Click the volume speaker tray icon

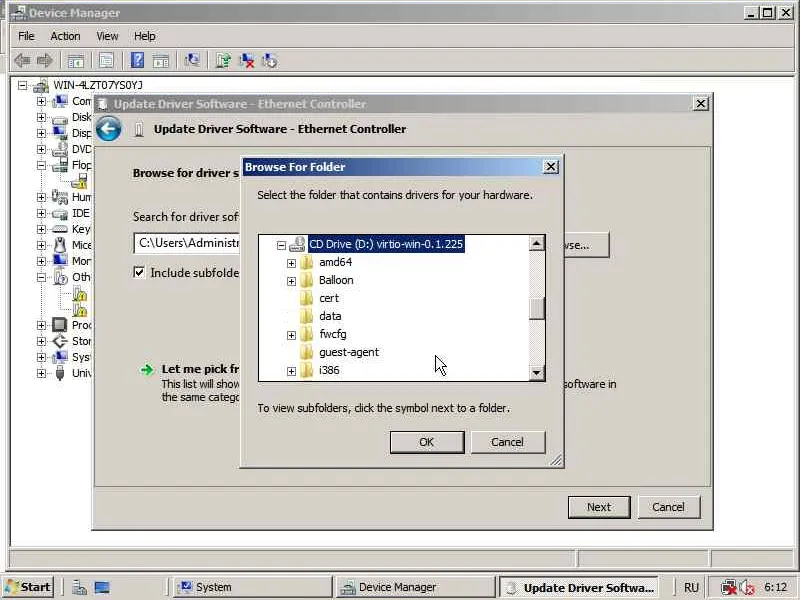[747, 587]
